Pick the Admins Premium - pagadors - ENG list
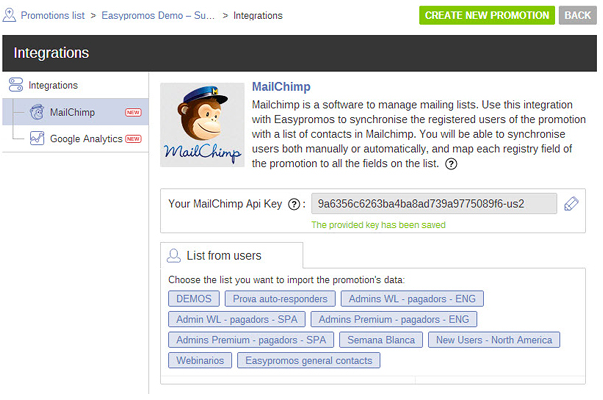Viewport: 603px width, 400px height. click(x=394, y=319)
